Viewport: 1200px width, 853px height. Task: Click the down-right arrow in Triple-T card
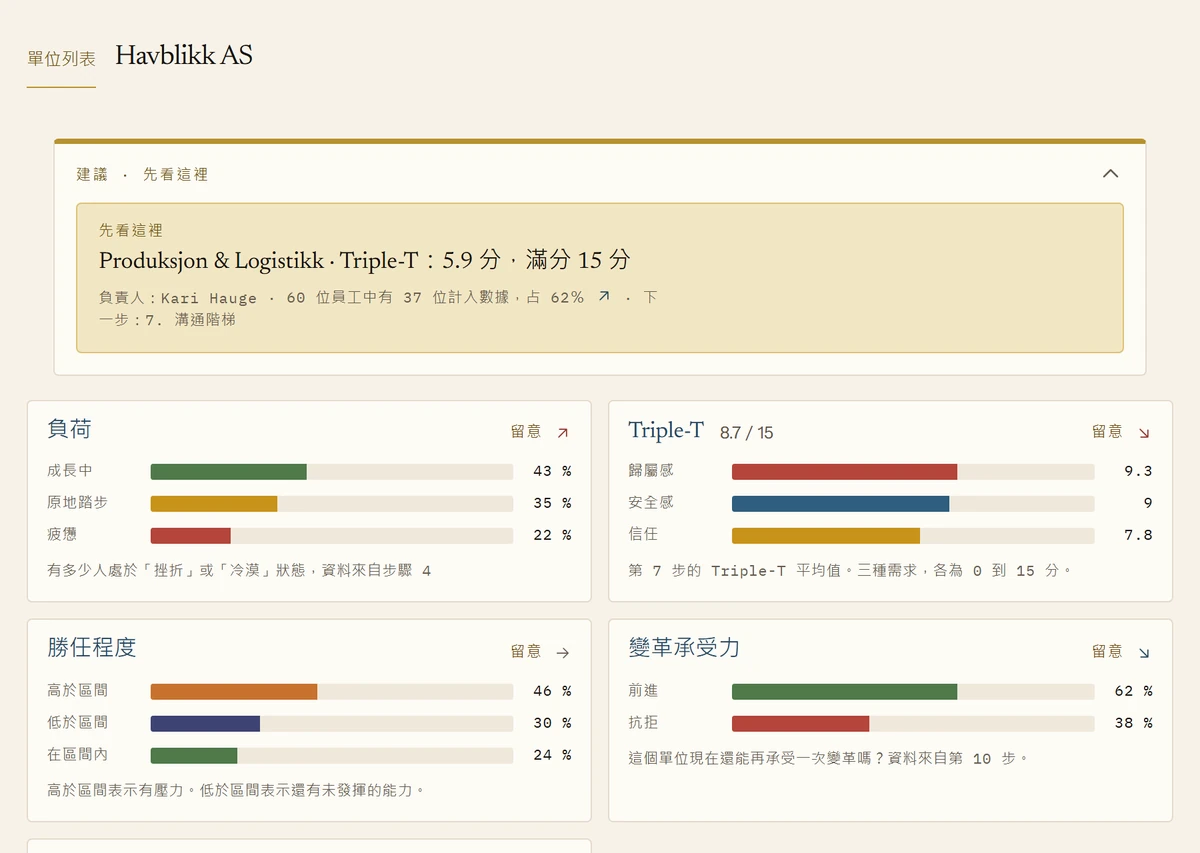(x=1144, y=432)
